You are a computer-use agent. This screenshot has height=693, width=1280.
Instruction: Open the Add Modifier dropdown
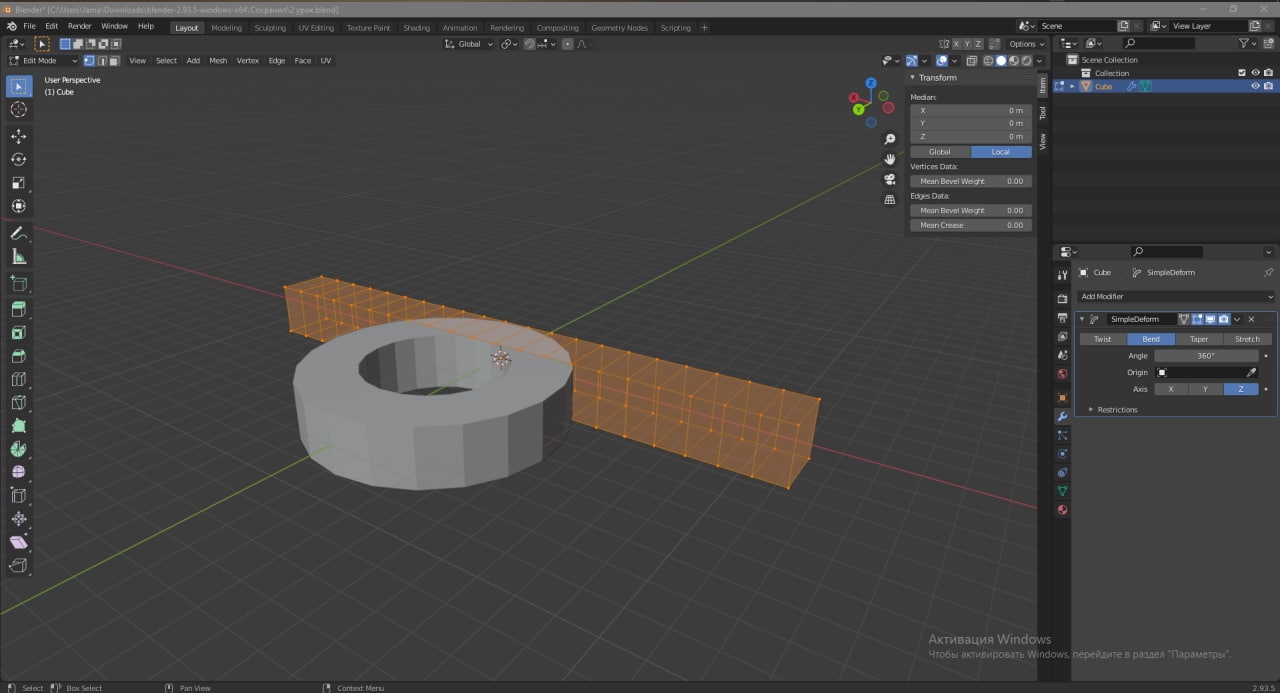(1177, 296)
